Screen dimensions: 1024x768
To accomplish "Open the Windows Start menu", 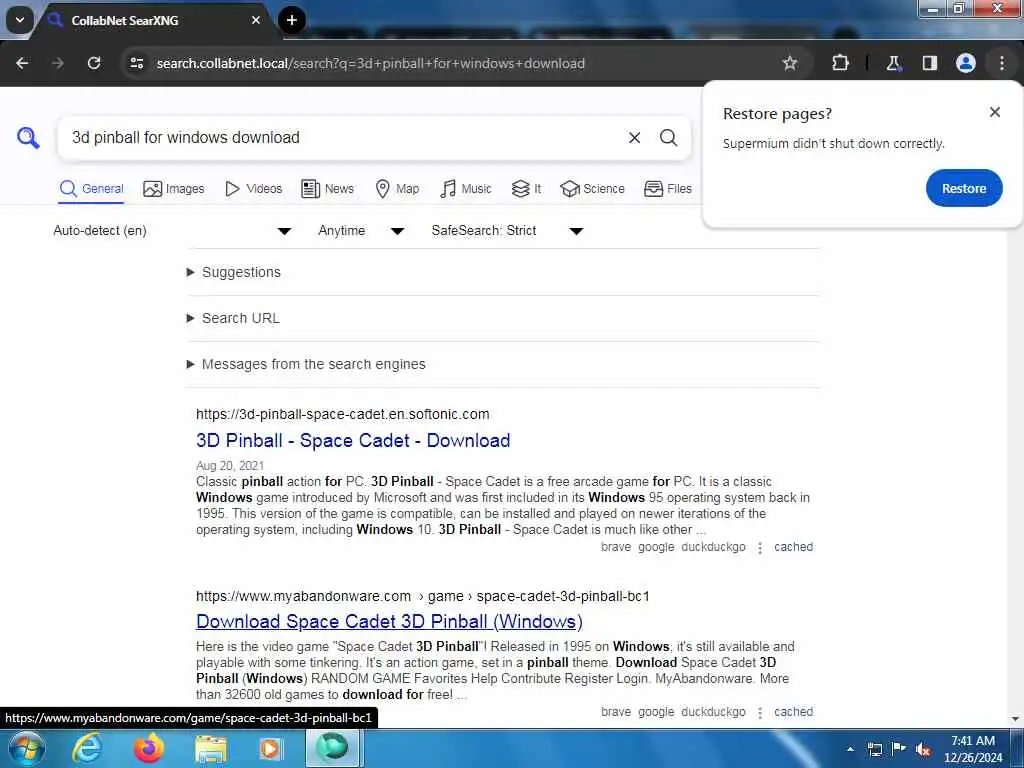I will pos(27,748).
